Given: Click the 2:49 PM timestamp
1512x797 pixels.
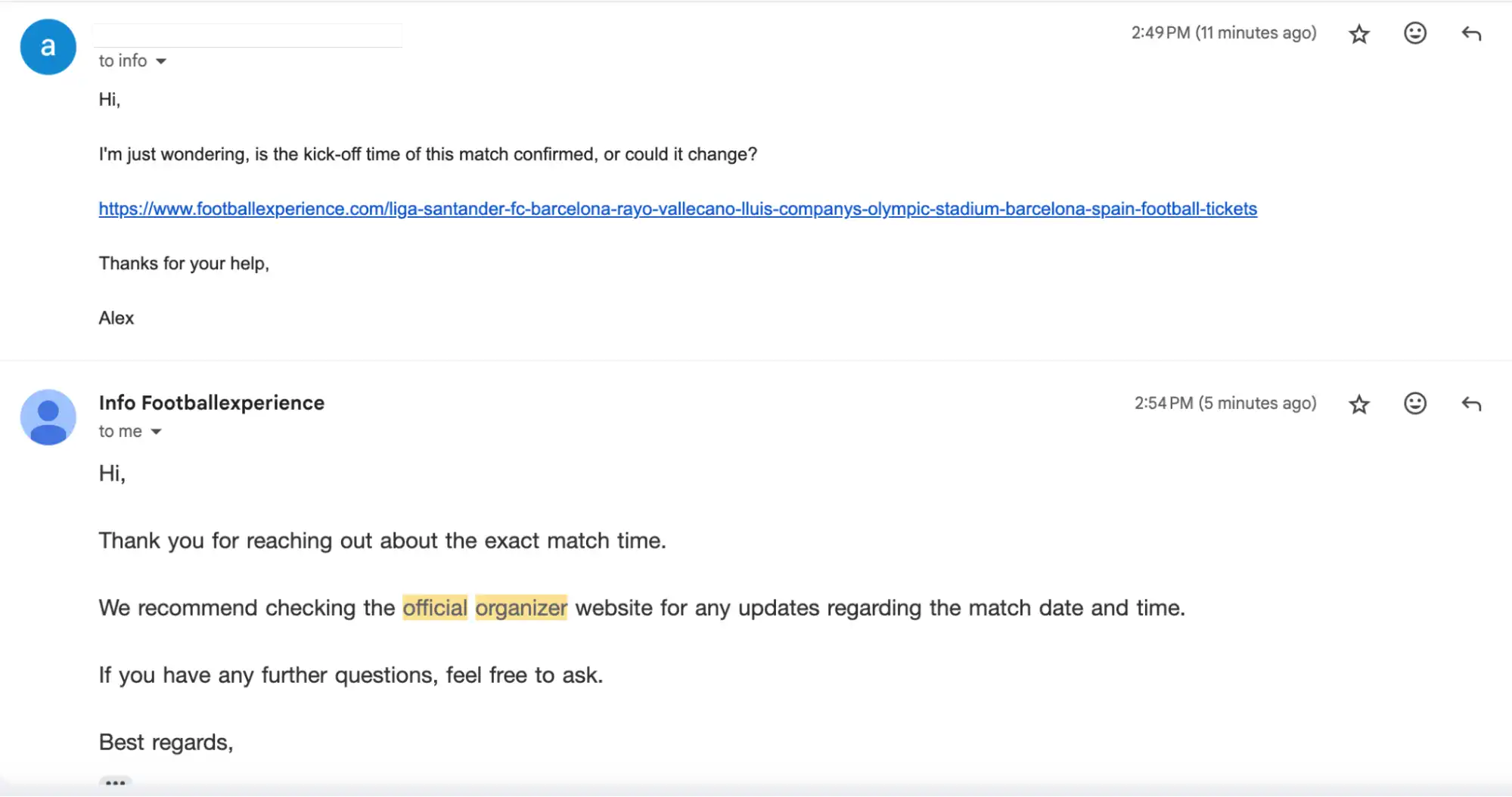Looking at the screenshot, I should pyautogui.click(x=1224, y=33).
